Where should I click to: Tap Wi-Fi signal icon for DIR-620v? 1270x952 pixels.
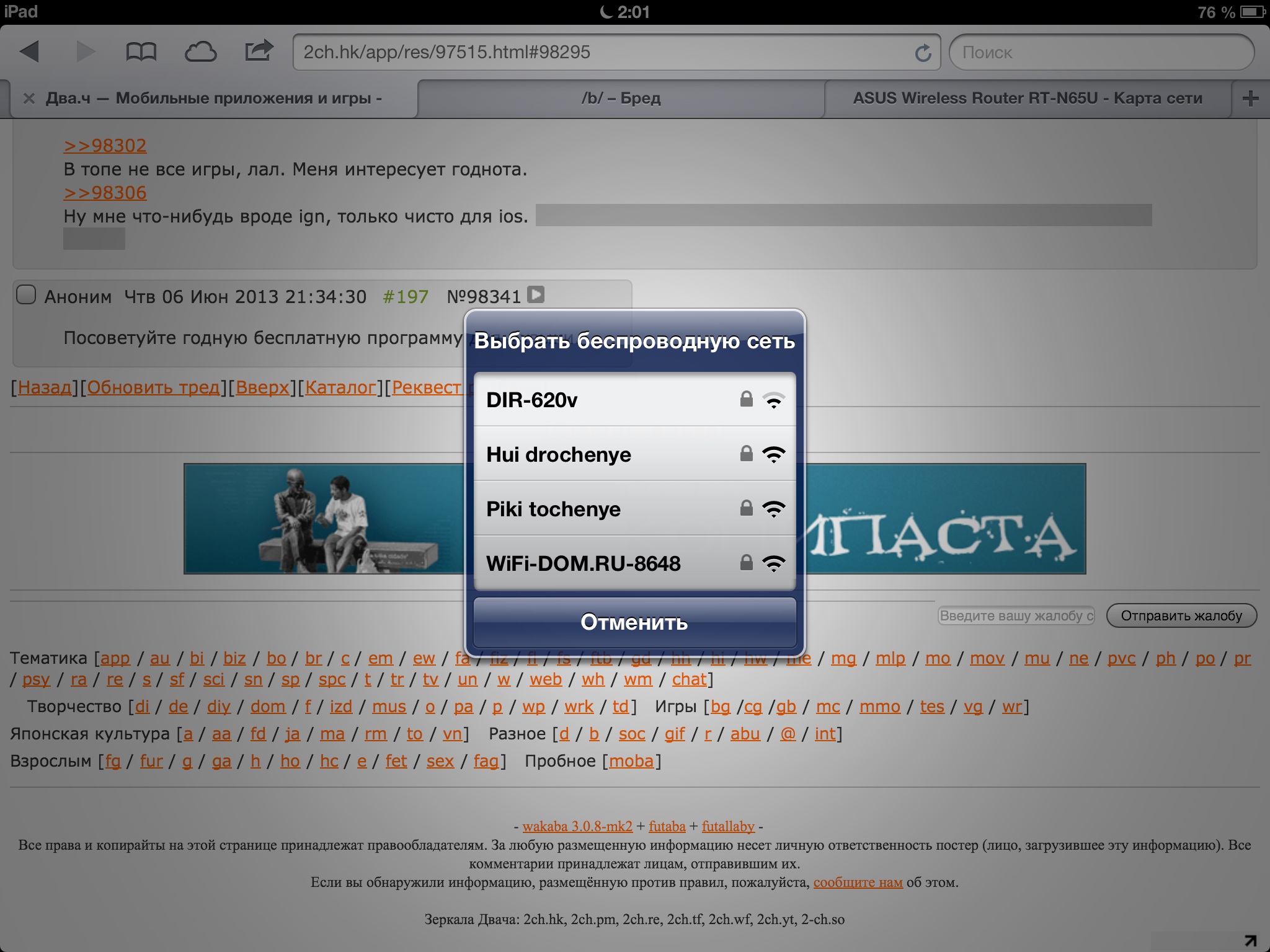773,400
